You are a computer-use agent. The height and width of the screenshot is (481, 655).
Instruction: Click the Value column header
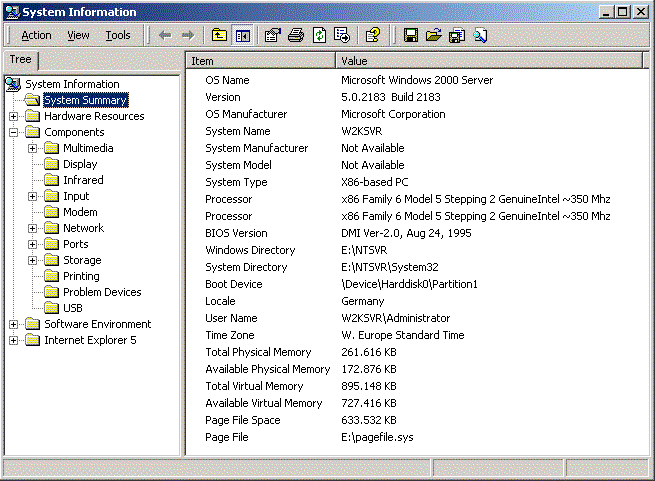coord(490,61)
